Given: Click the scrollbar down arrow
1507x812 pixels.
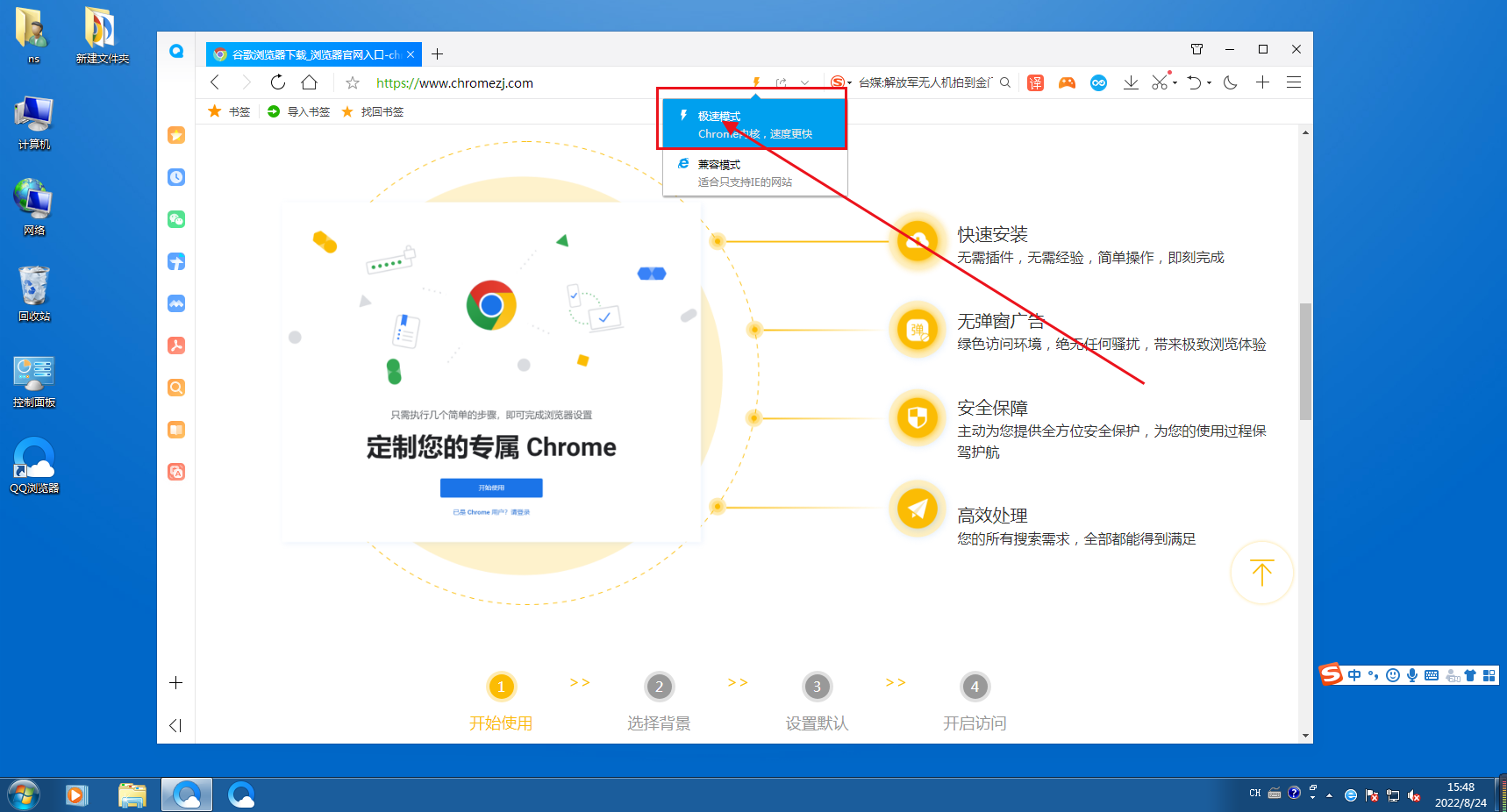Looking at the screenshot, I should click(x=1305, y=736).
